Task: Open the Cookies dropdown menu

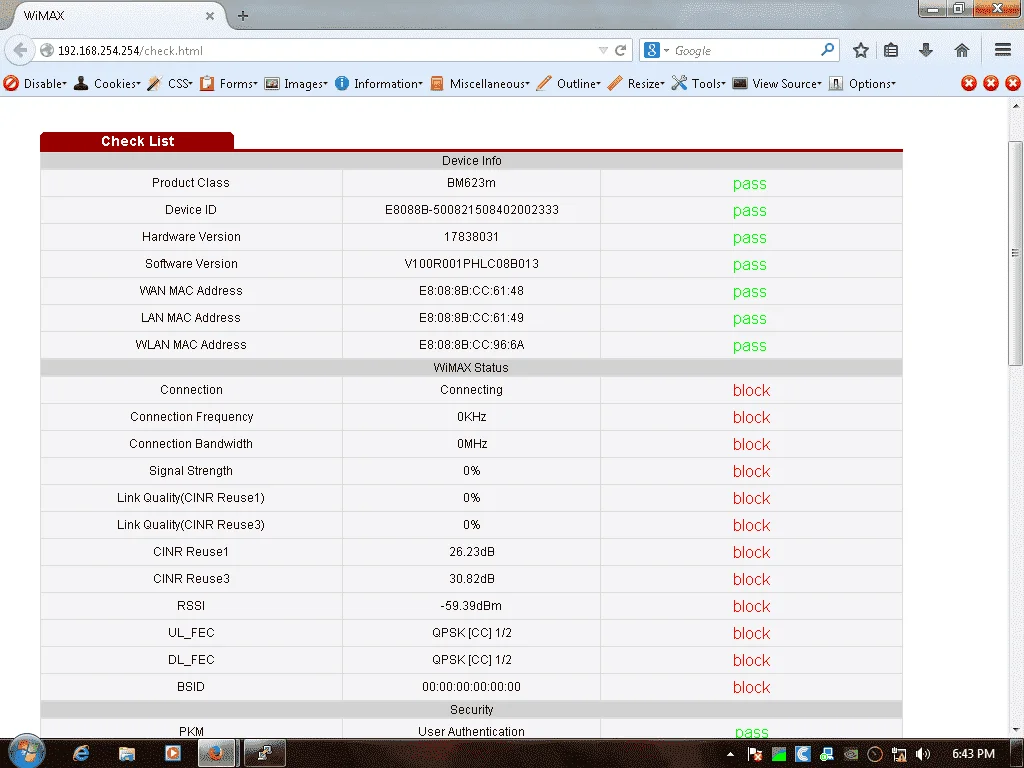Action: (108, 84)
